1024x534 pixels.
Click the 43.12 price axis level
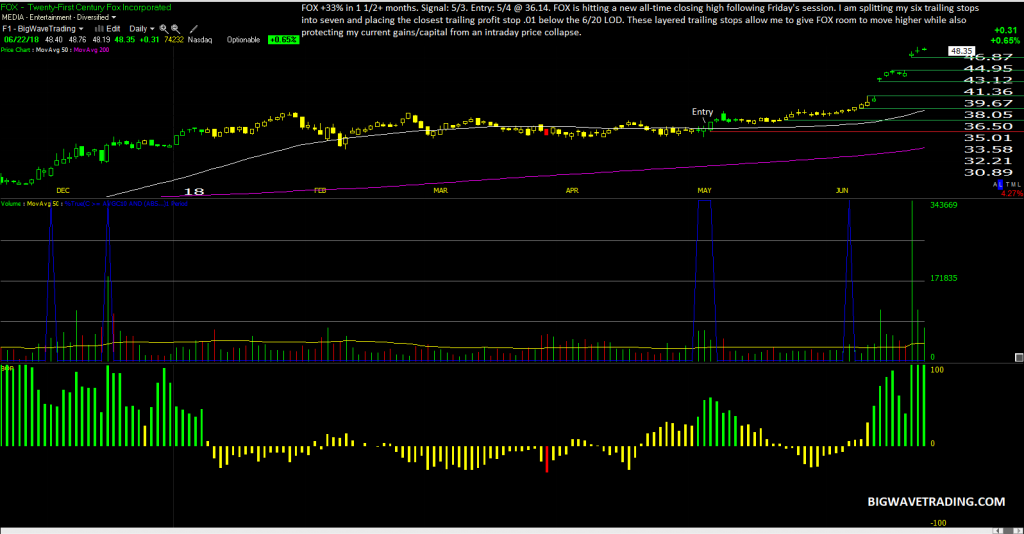click(988, 80)
